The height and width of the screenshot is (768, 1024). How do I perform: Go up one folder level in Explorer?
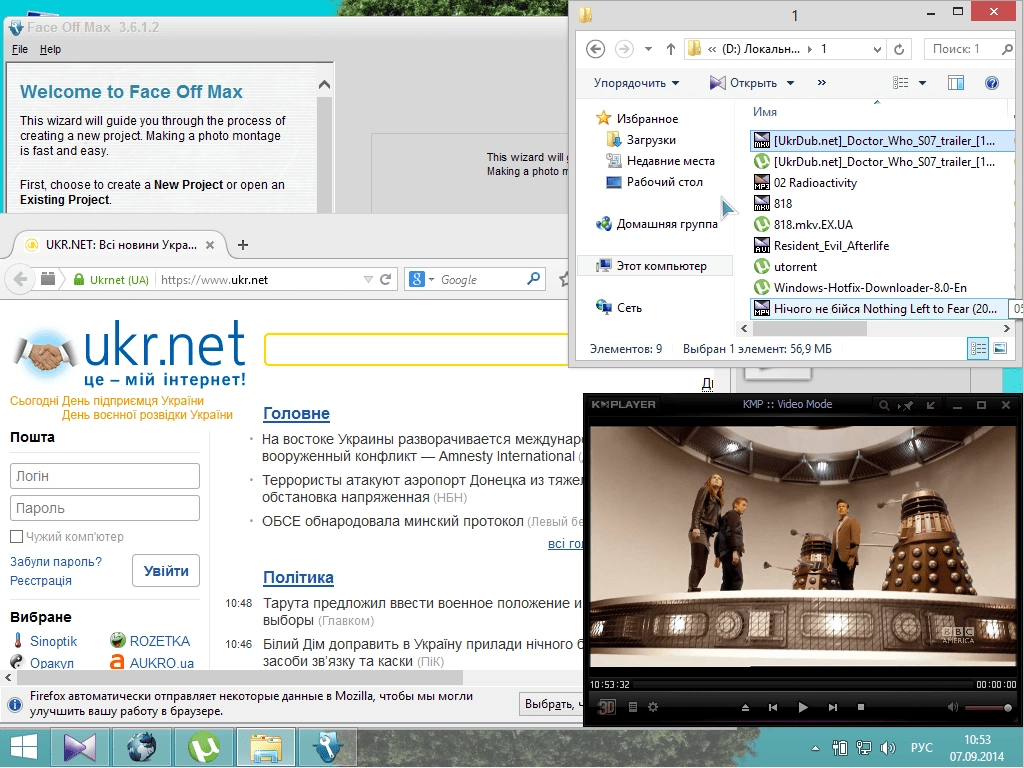pyautogui.click(x=671, y=49)
